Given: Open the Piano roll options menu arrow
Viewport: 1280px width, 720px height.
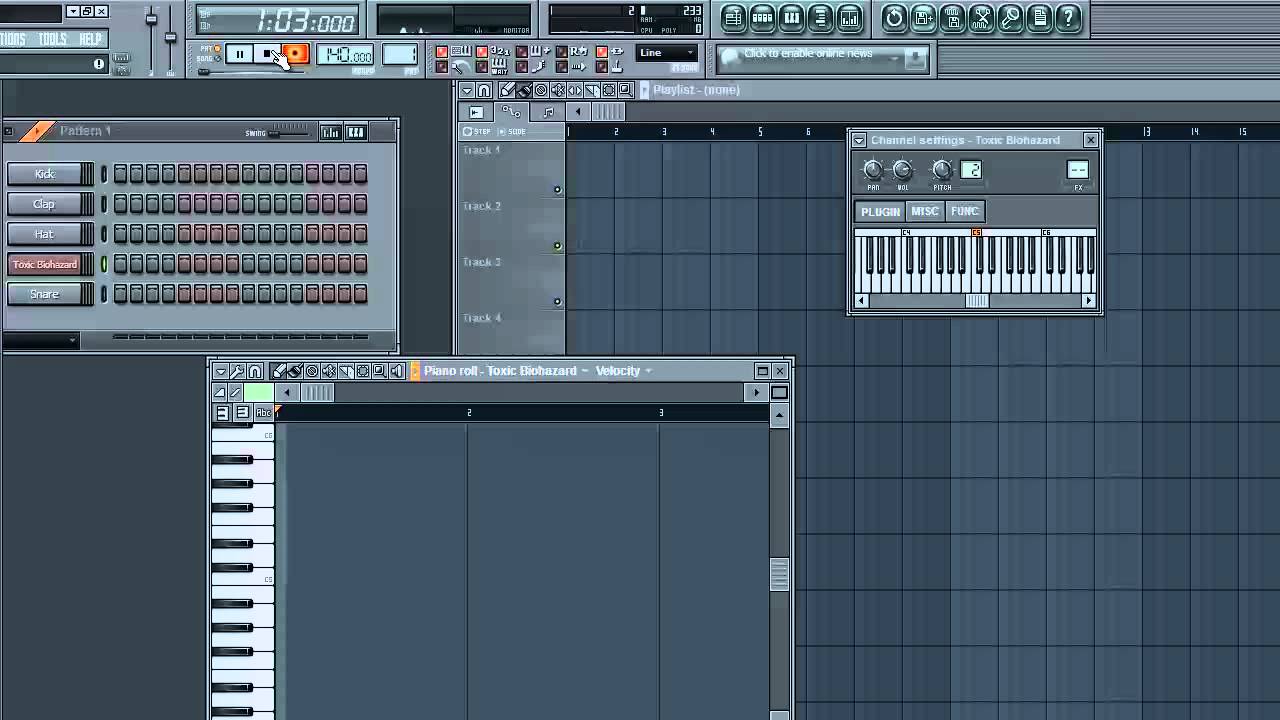Looking at the screenshot, I should click(221, 372).
